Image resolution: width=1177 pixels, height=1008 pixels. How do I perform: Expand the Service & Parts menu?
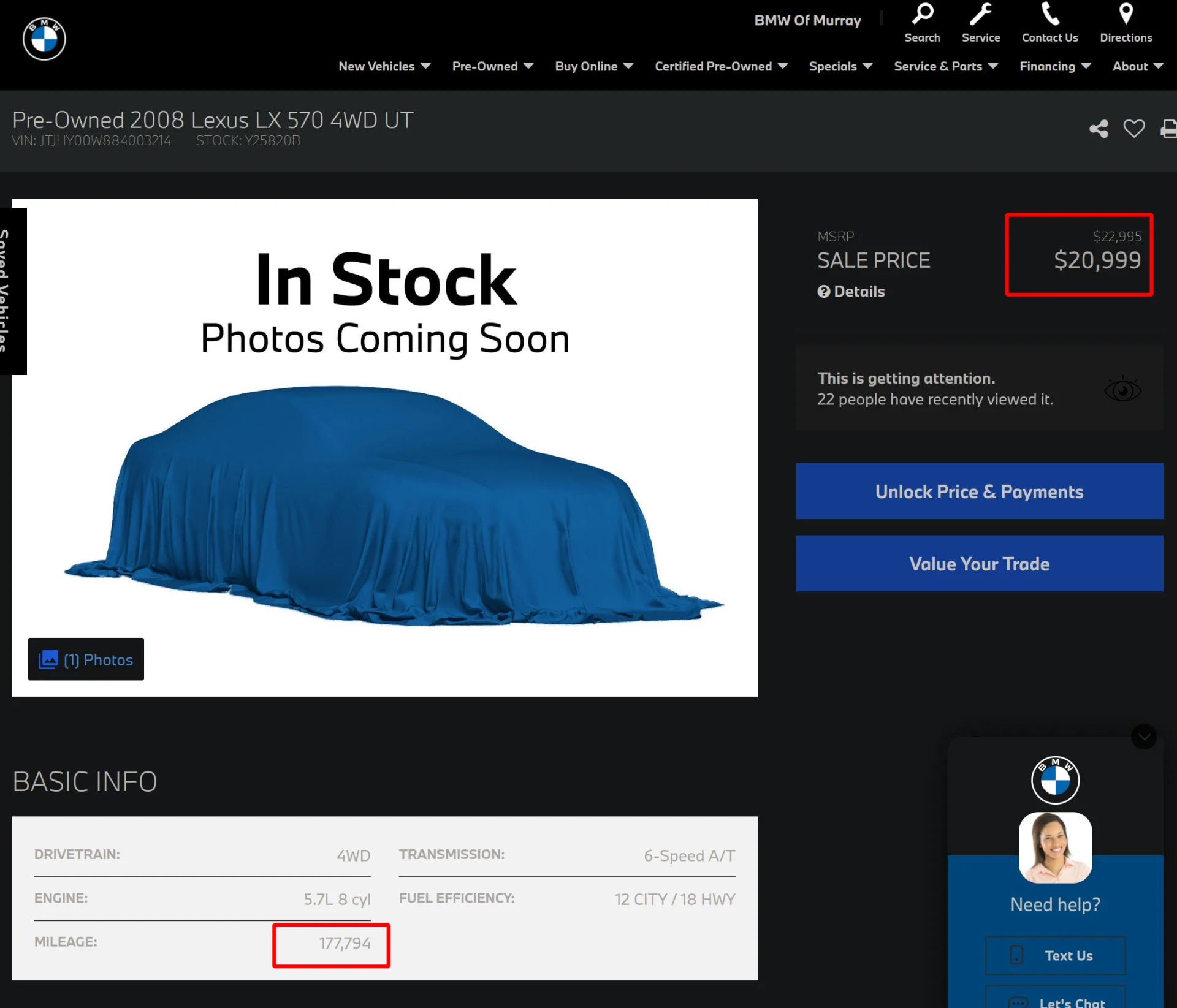point(946,66)
